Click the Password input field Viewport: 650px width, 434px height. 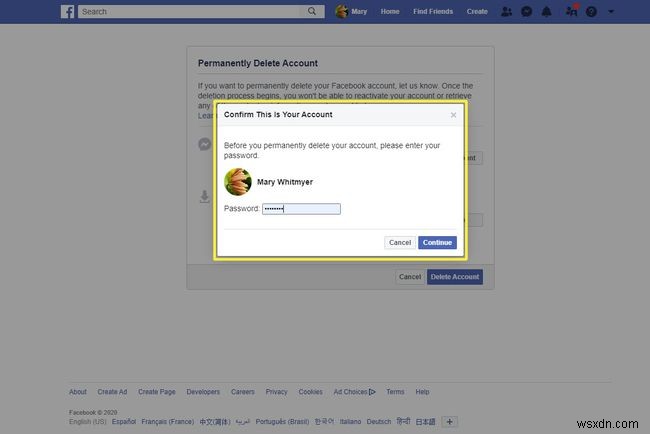click(x=301, y=209)
